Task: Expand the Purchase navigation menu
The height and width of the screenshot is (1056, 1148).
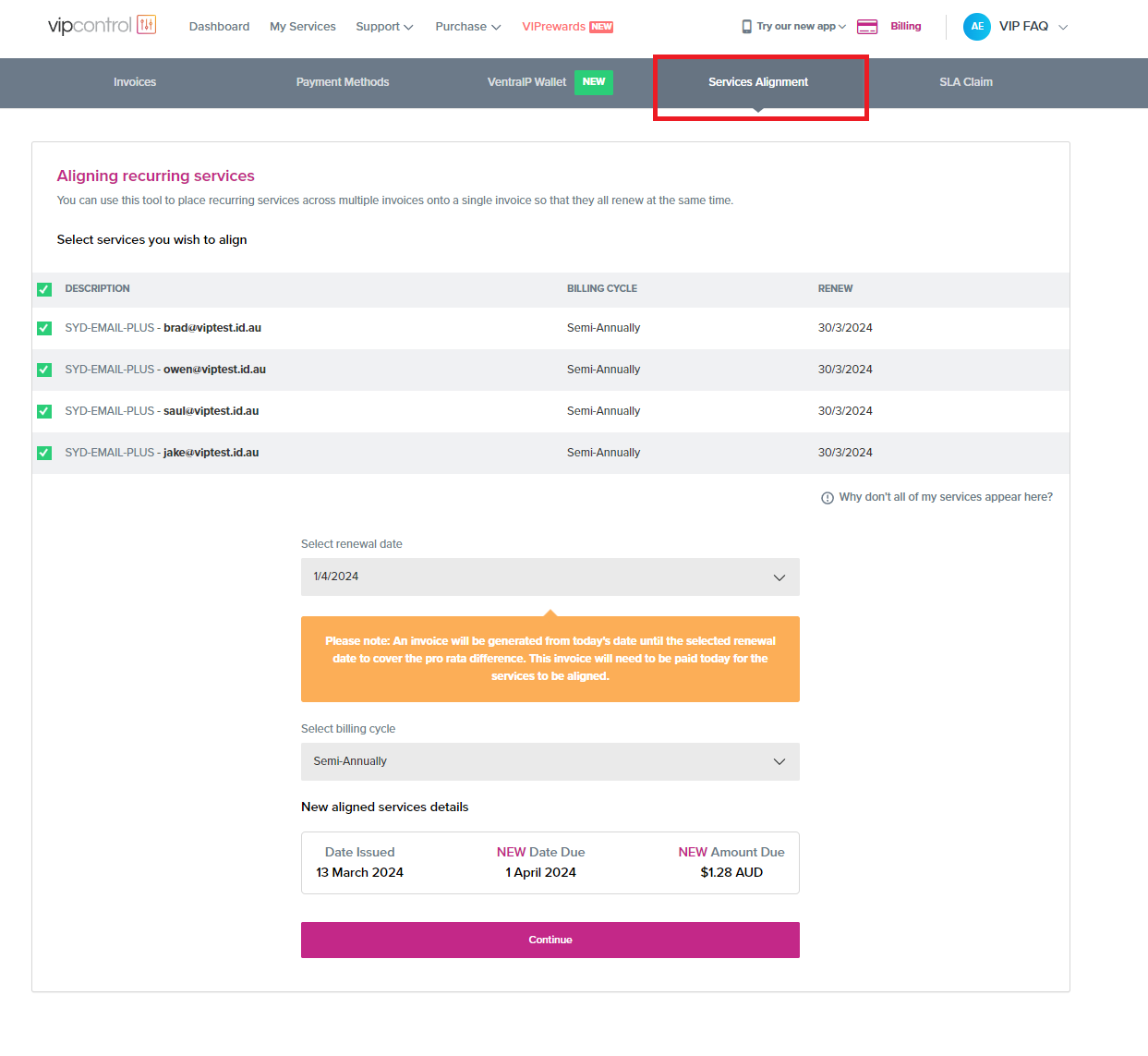Action: (x=466, y=27)
